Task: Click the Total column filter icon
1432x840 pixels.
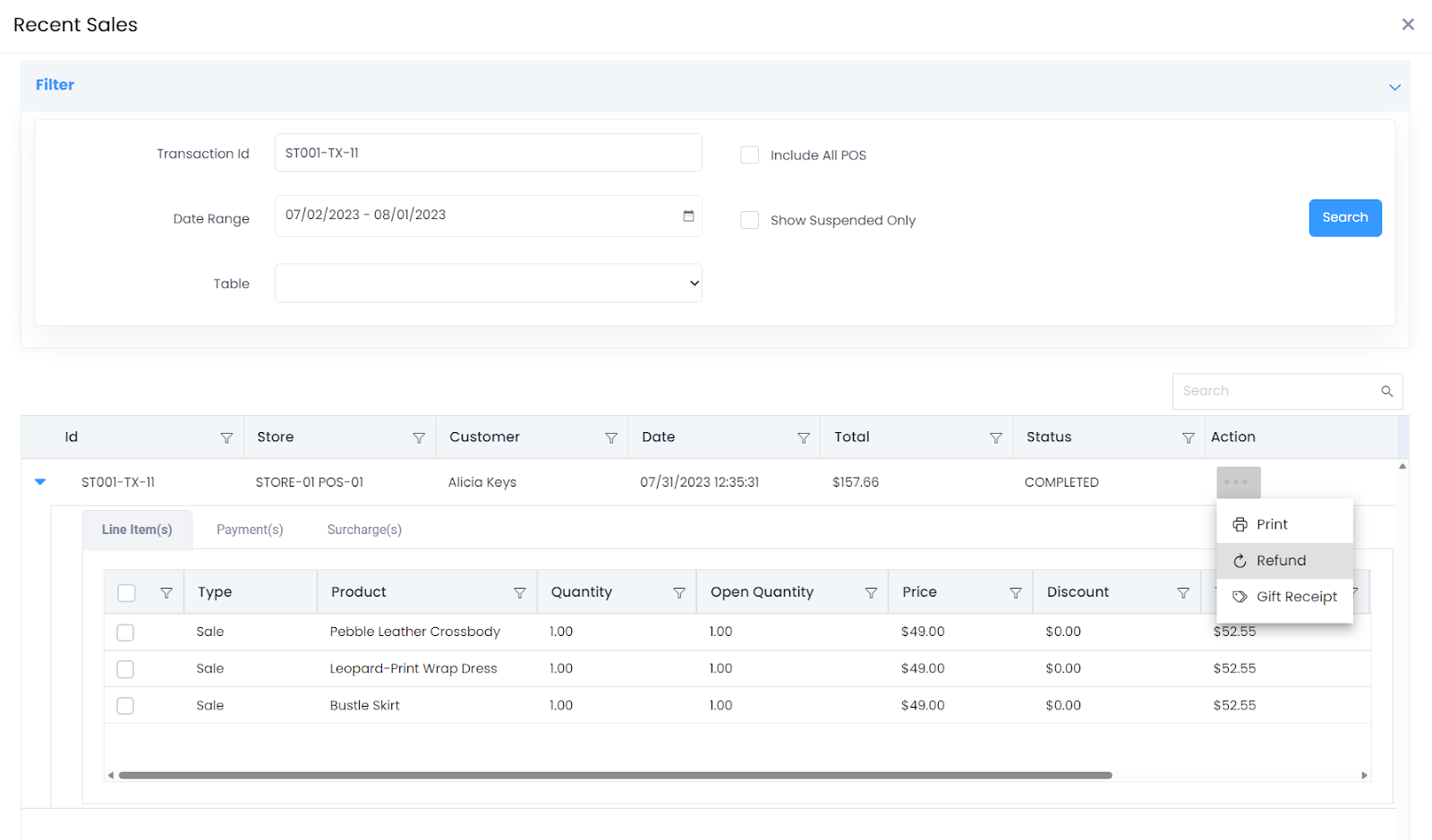Action: [x=995, y=438]
